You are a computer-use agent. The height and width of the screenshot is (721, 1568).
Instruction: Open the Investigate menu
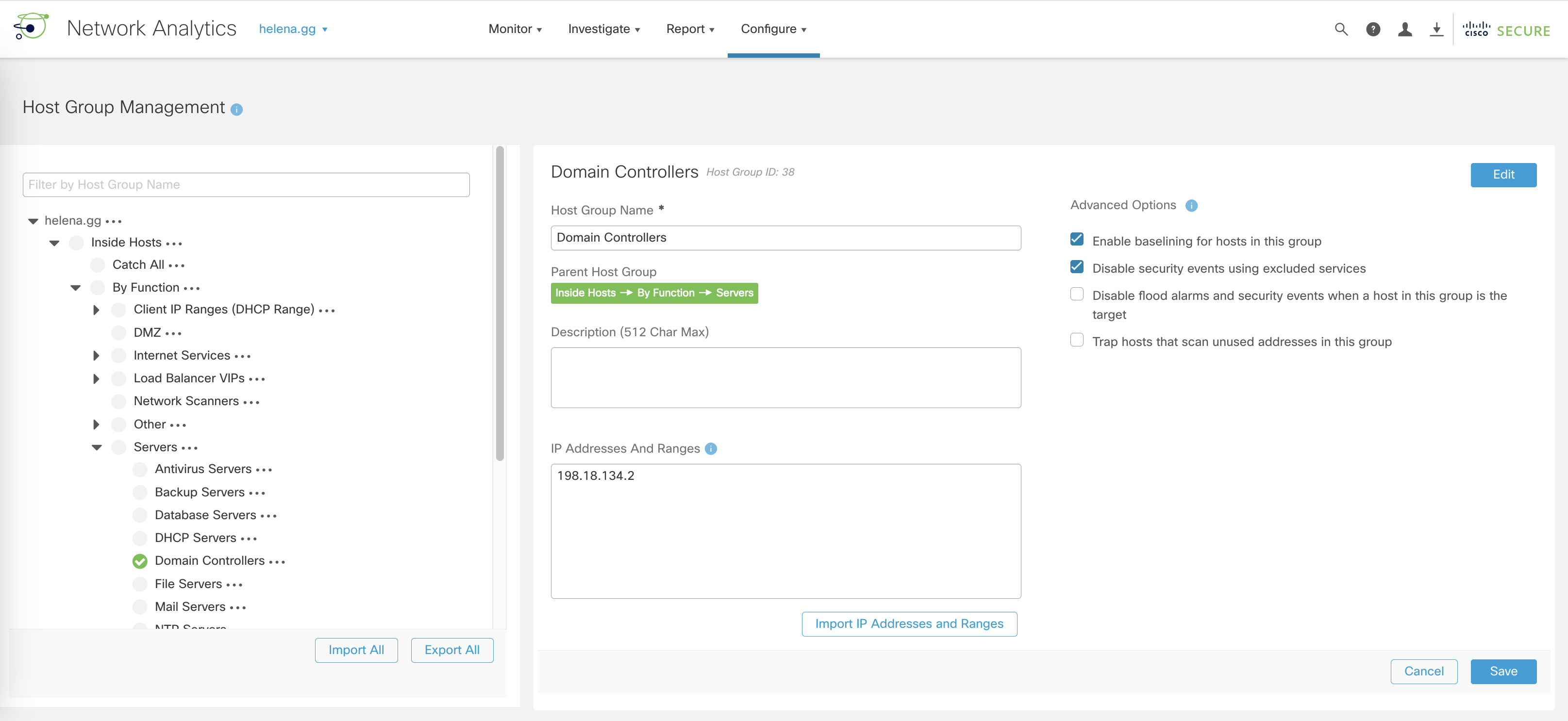(603, 29)
